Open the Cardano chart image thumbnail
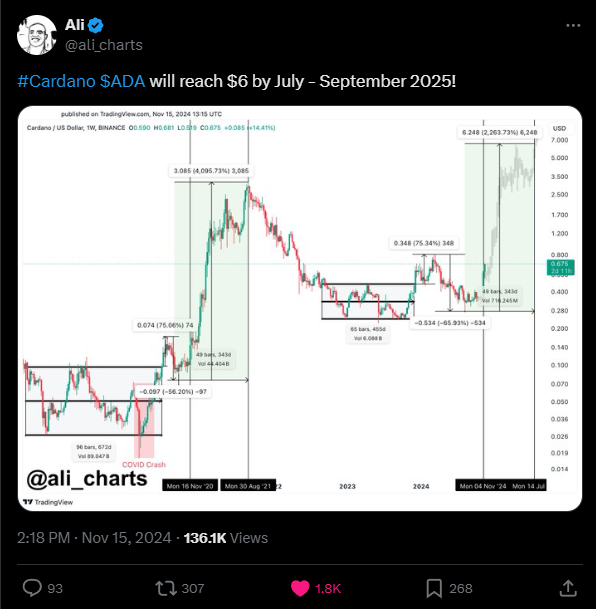The width and height of the screenshot is (596, 609). click(x=300, y=308)
